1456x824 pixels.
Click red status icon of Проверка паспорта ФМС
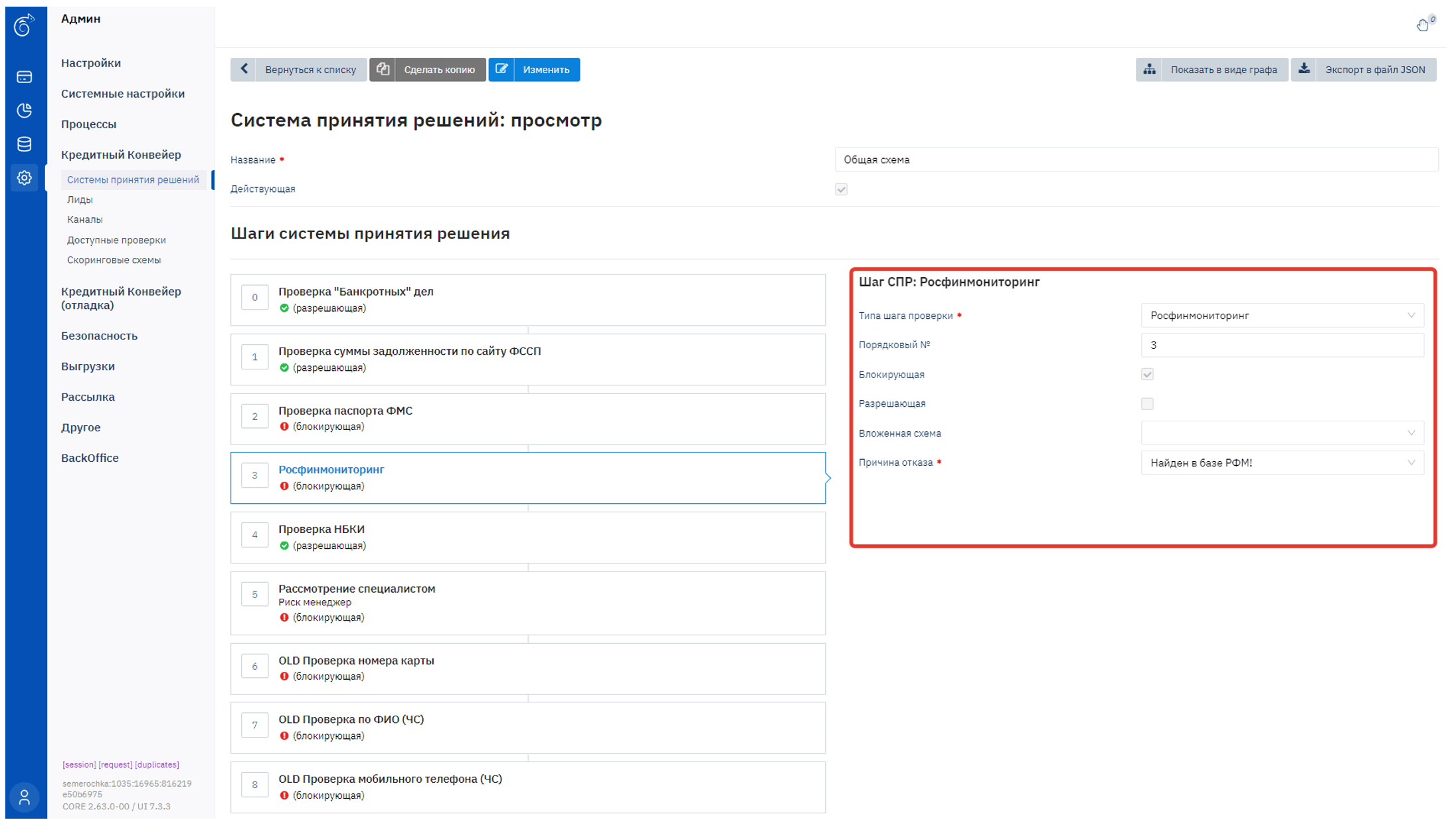click(x=284, y=427)
